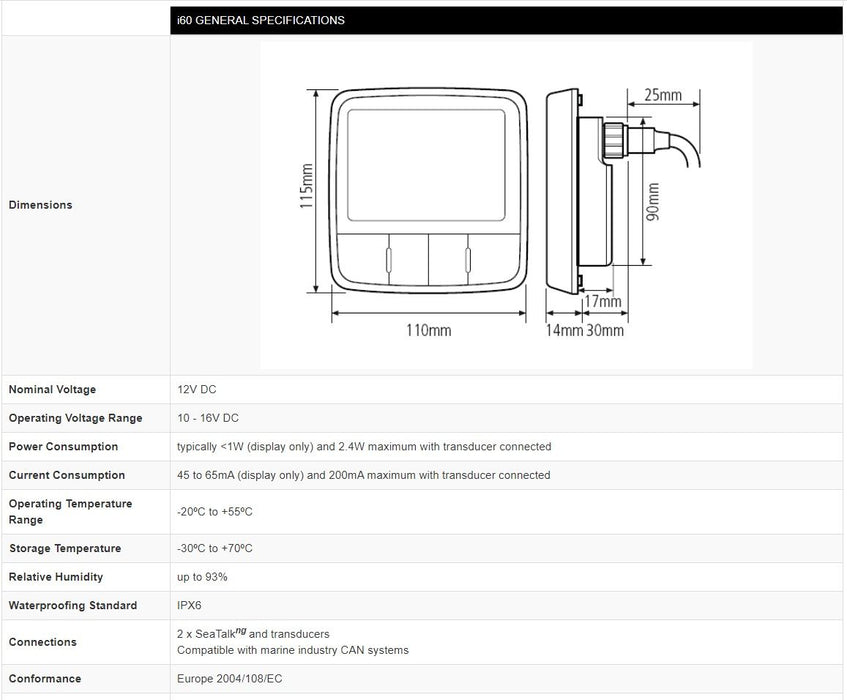
Task: Click the 90mm vertical dimension label
Action: tap(653, 202)
